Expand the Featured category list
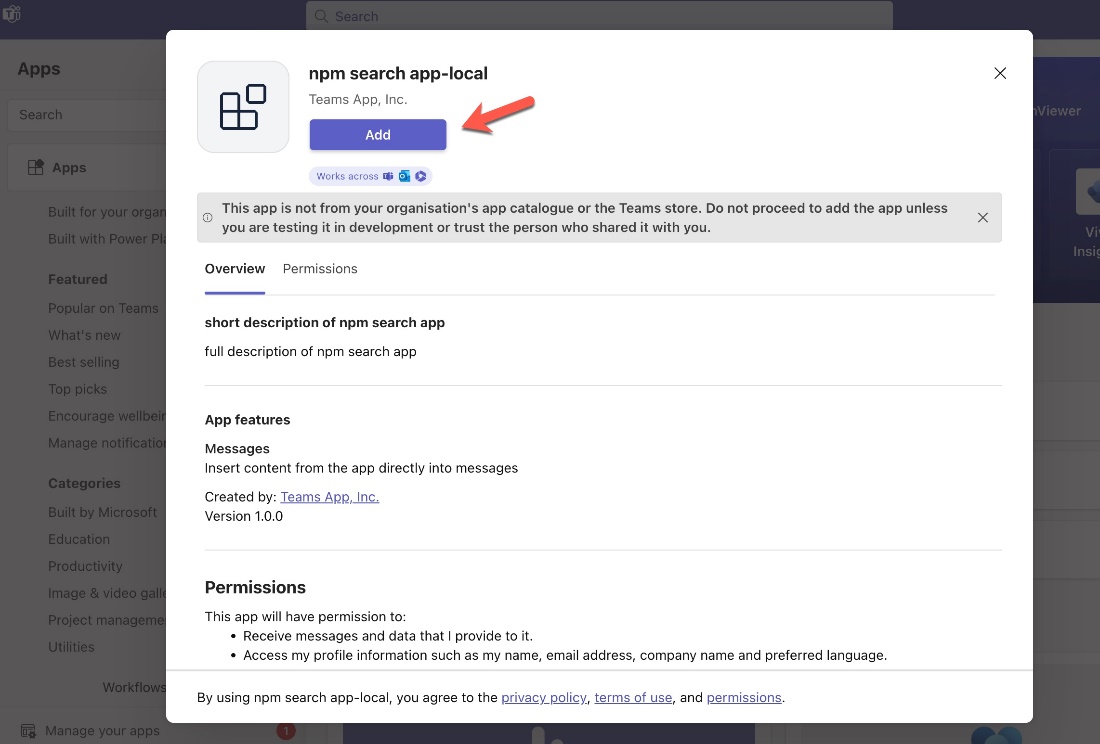Screen dimensions: 1100x744 (x=78, y=280)
